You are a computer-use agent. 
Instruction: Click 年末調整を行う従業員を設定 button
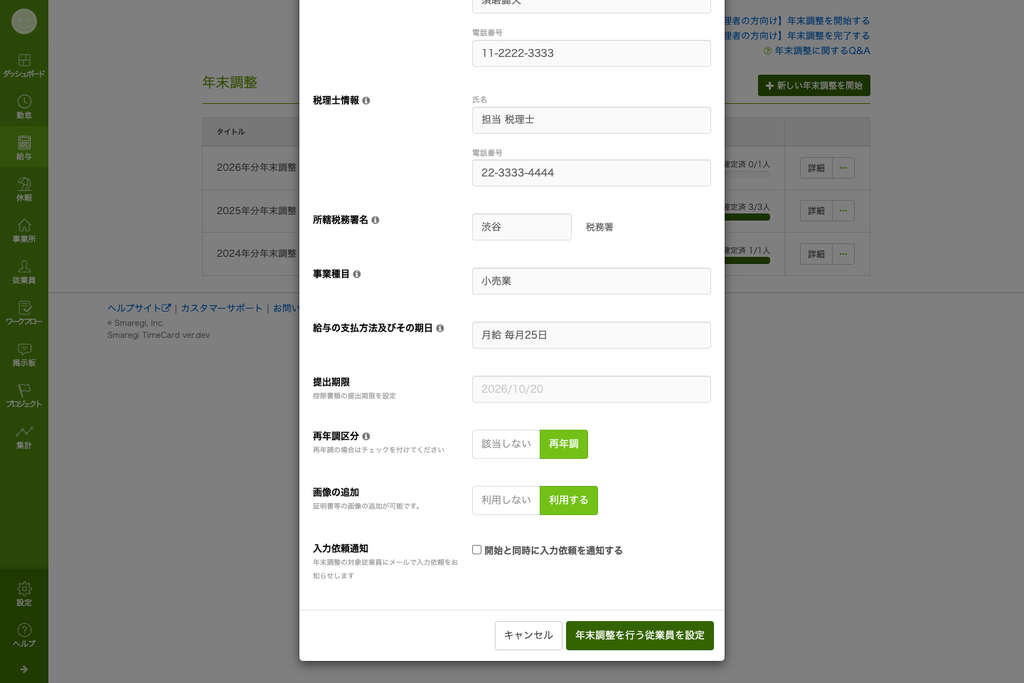(640, 635)
